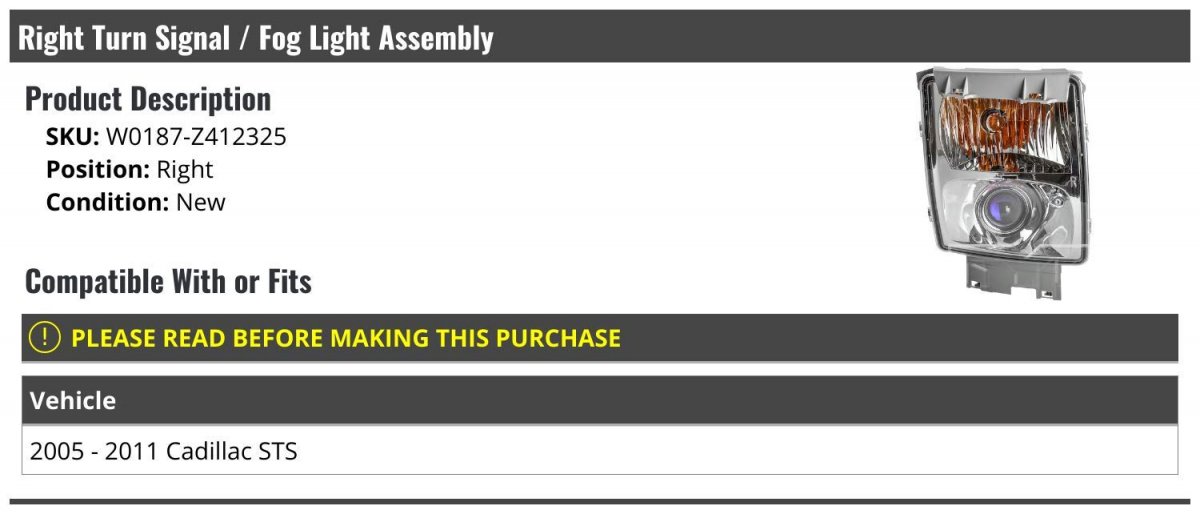The image size is (1200, 514).
Task: Click the Condition: label
Action: point(108,202)
